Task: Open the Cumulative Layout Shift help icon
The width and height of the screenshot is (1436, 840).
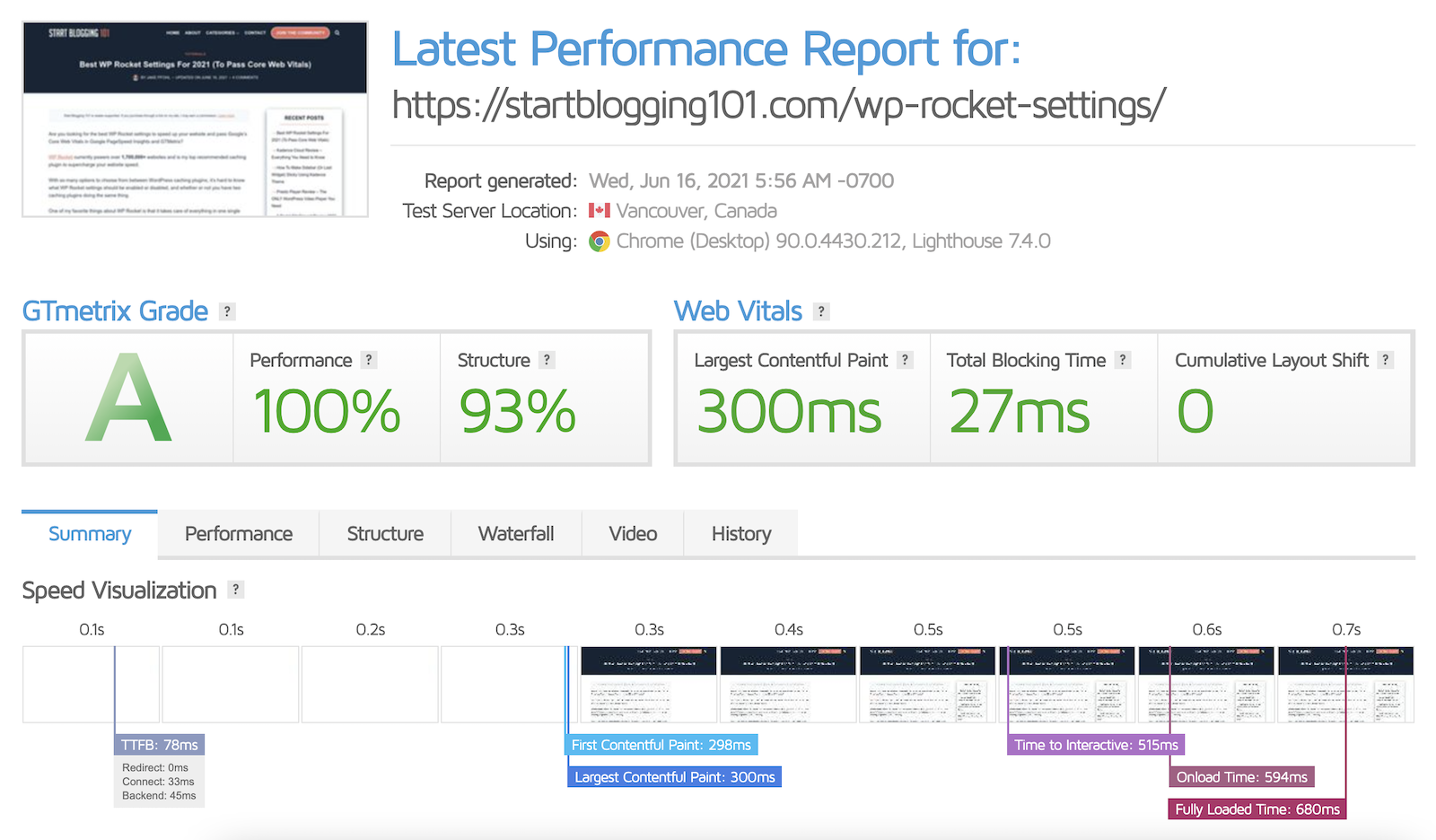Action: (1386, 360)
